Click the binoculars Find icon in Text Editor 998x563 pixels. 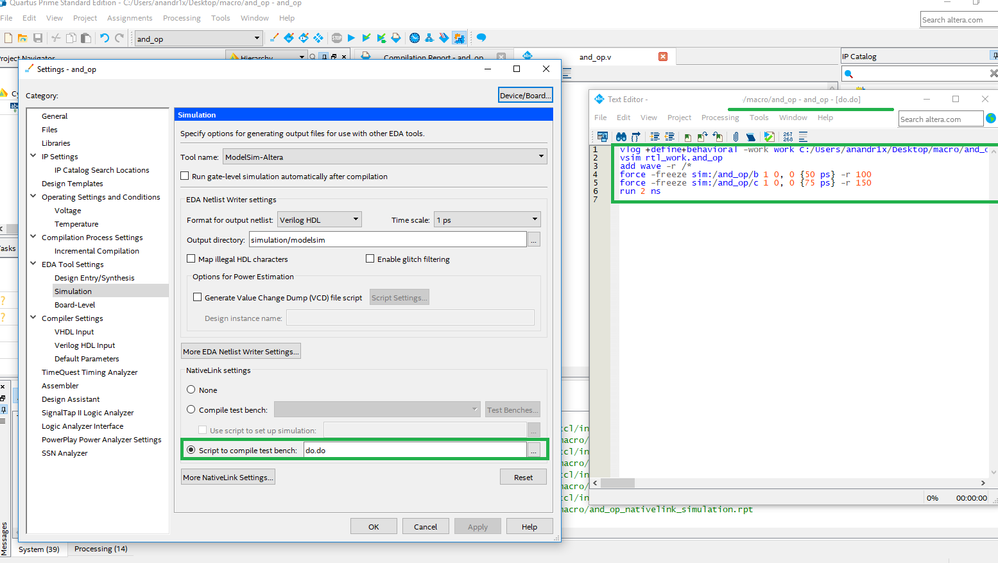[621, 136]
